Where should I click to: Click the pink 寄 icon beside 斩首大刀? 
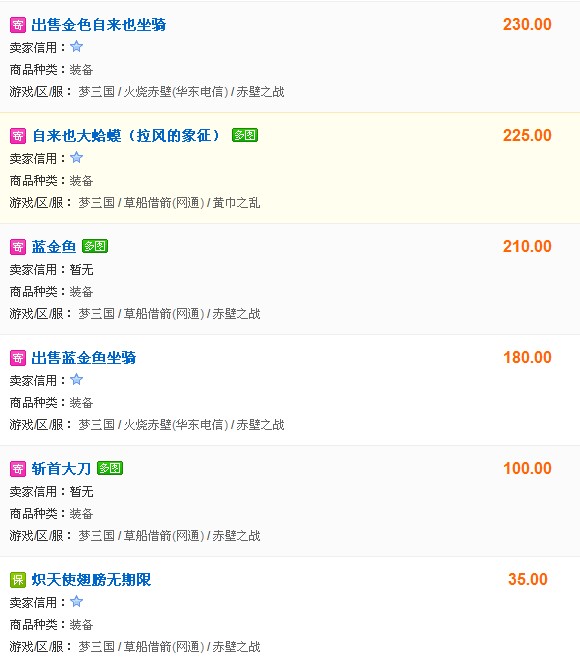[18, 469]
